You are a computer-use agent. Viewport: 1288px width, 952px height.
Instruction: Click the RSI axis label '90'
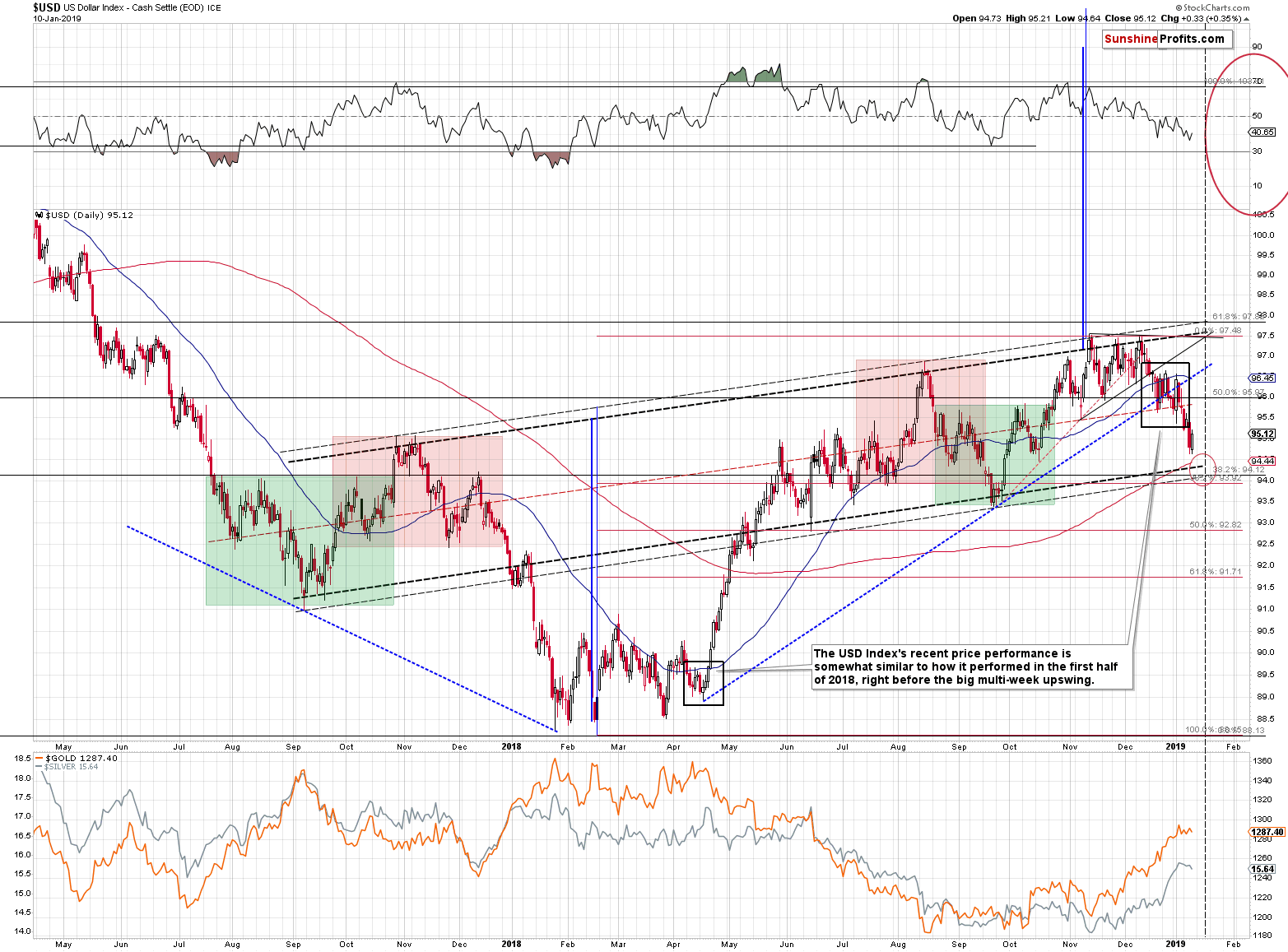1257,47
